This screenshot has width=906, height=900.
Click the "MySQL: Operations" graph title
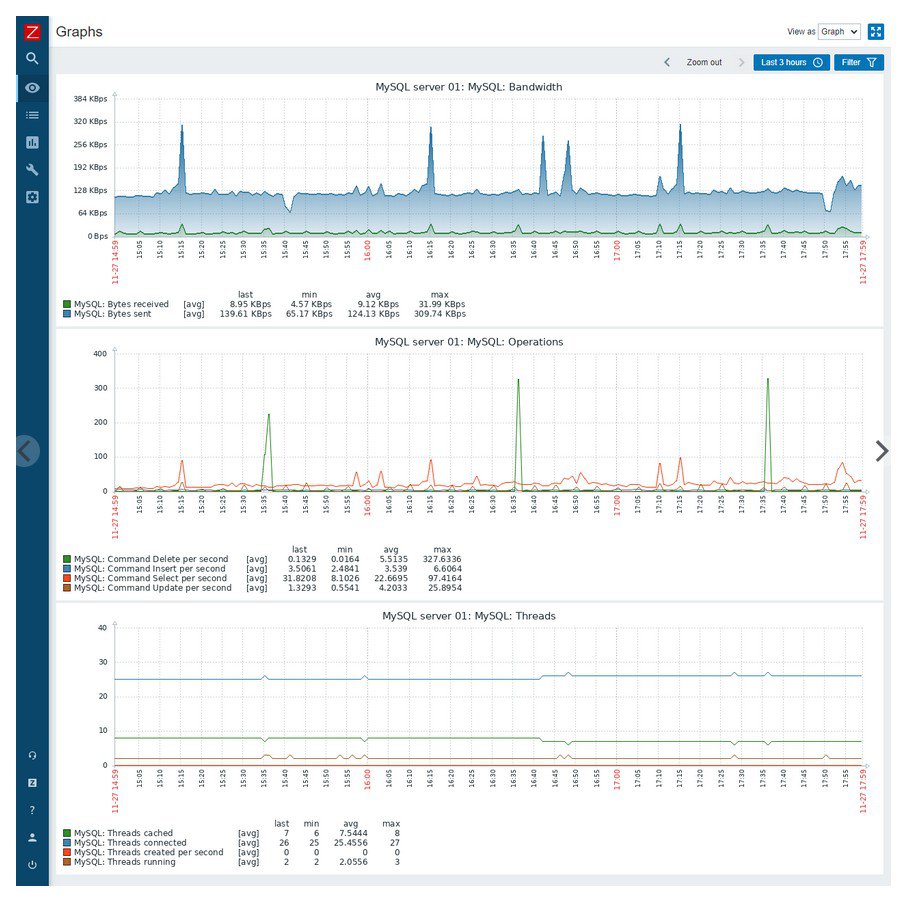tap(469, 342)
